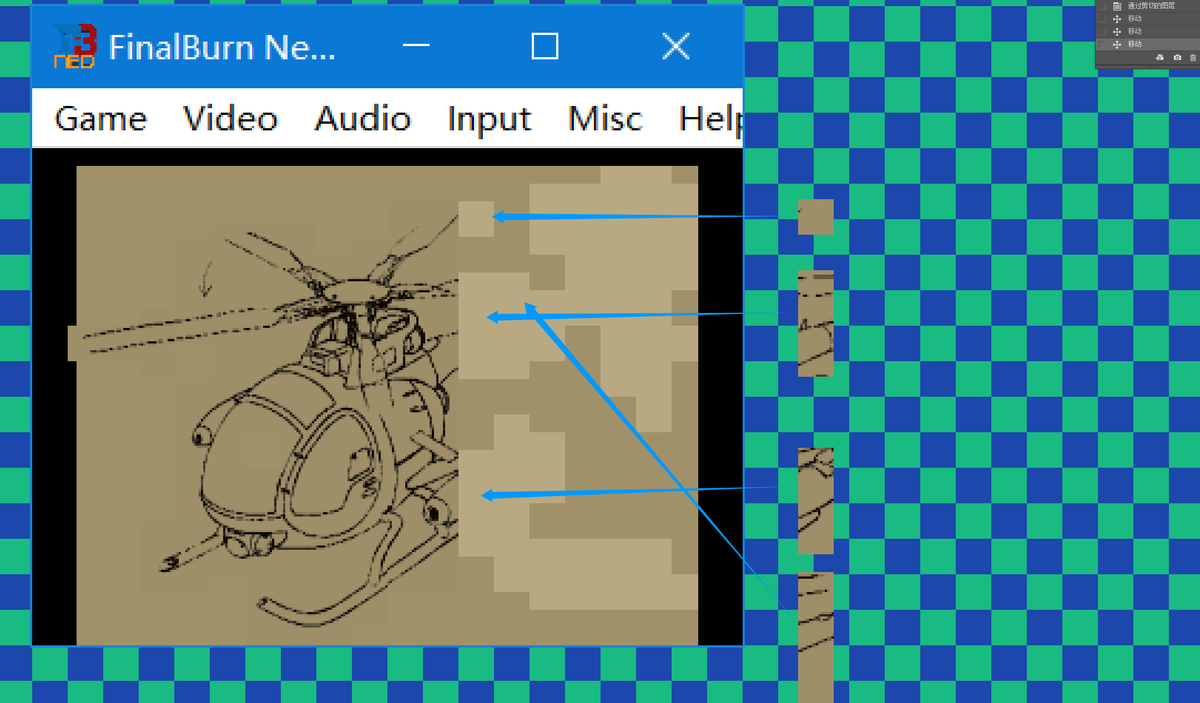Open the Game menu in FinalBurn Neo
1200x703 pixels.
coord(101,119)
